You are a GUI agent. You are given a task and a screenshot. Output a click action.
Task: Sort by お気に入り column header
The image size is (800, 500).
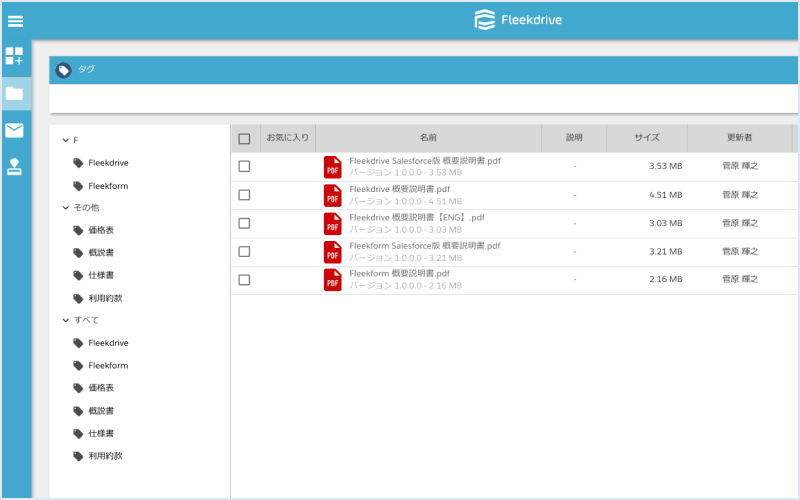[288, 138]
